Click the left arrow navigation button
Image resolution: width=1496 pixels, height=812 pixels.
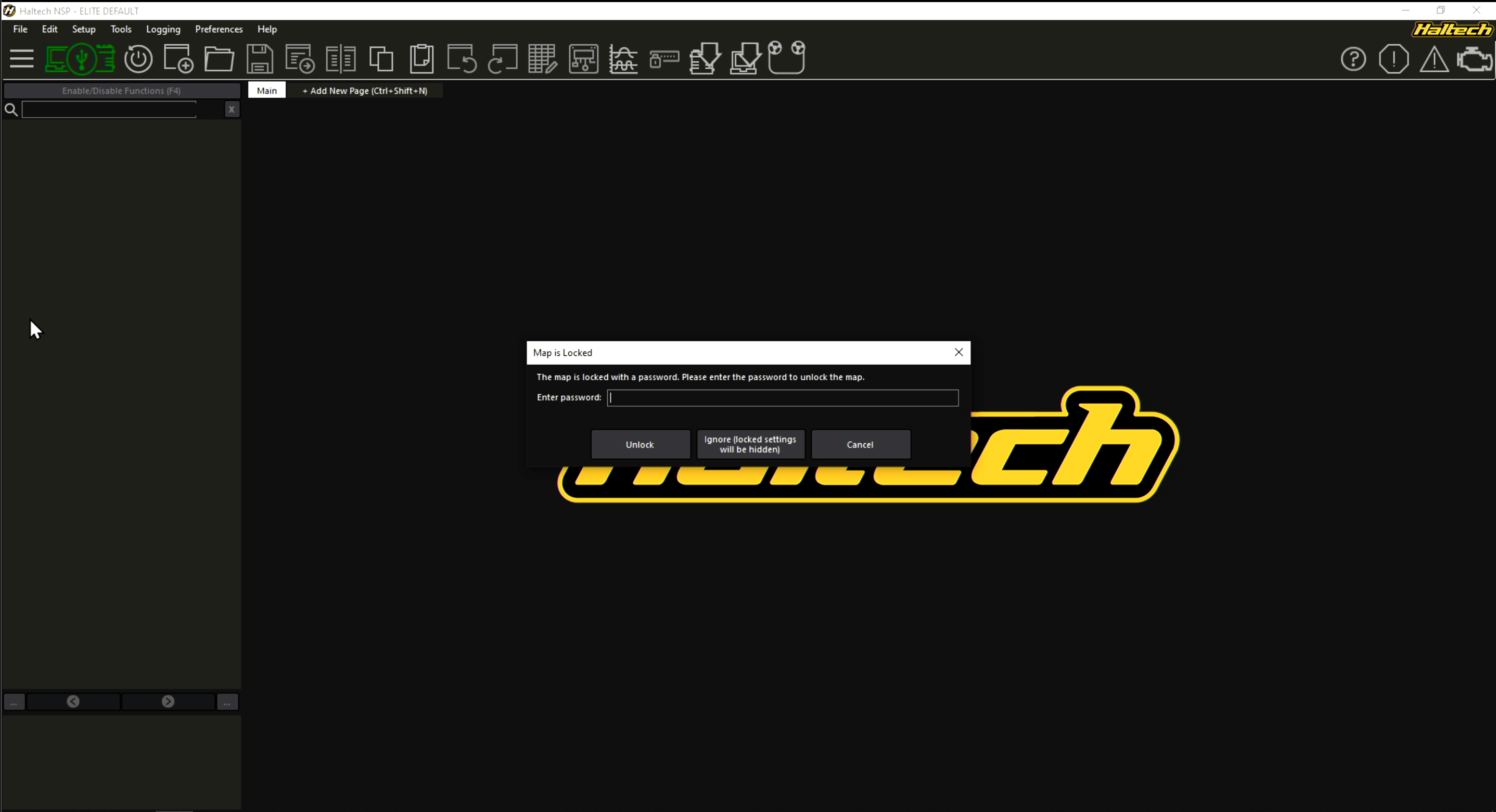(x=73, y=702)
